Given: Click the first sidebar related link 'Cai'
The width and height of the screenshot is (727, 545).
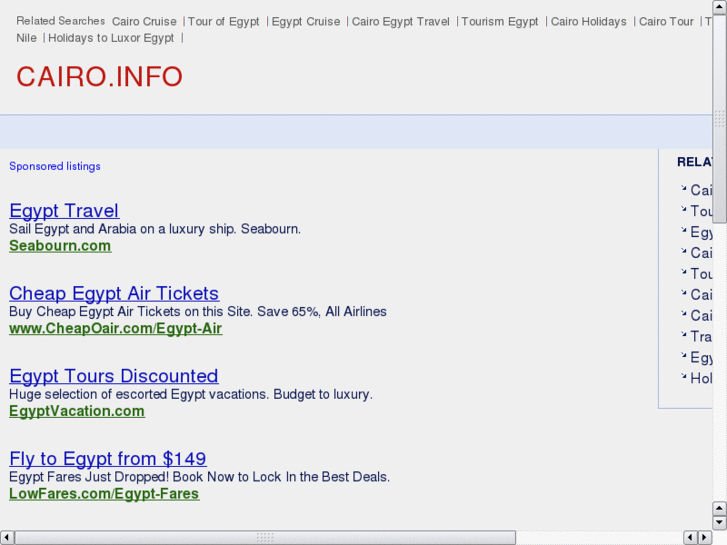Looking at the screenshot, I should point(701,190).
